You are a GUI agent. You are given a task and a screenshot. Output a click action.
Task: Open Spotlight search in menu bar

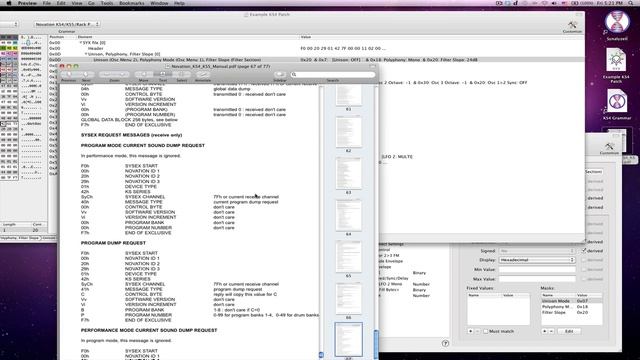tap(631, 3)
